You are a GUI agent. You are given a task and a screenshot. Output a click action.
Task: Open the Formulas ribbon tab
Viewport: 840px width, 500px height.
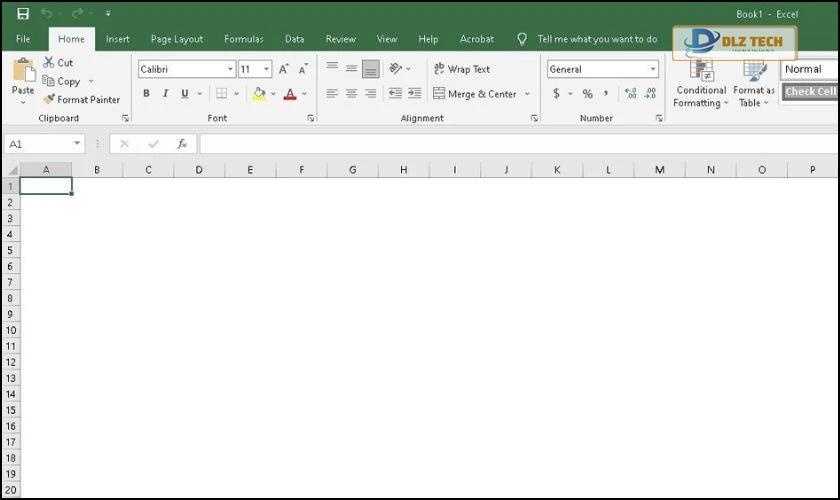[x=244, y=39]
